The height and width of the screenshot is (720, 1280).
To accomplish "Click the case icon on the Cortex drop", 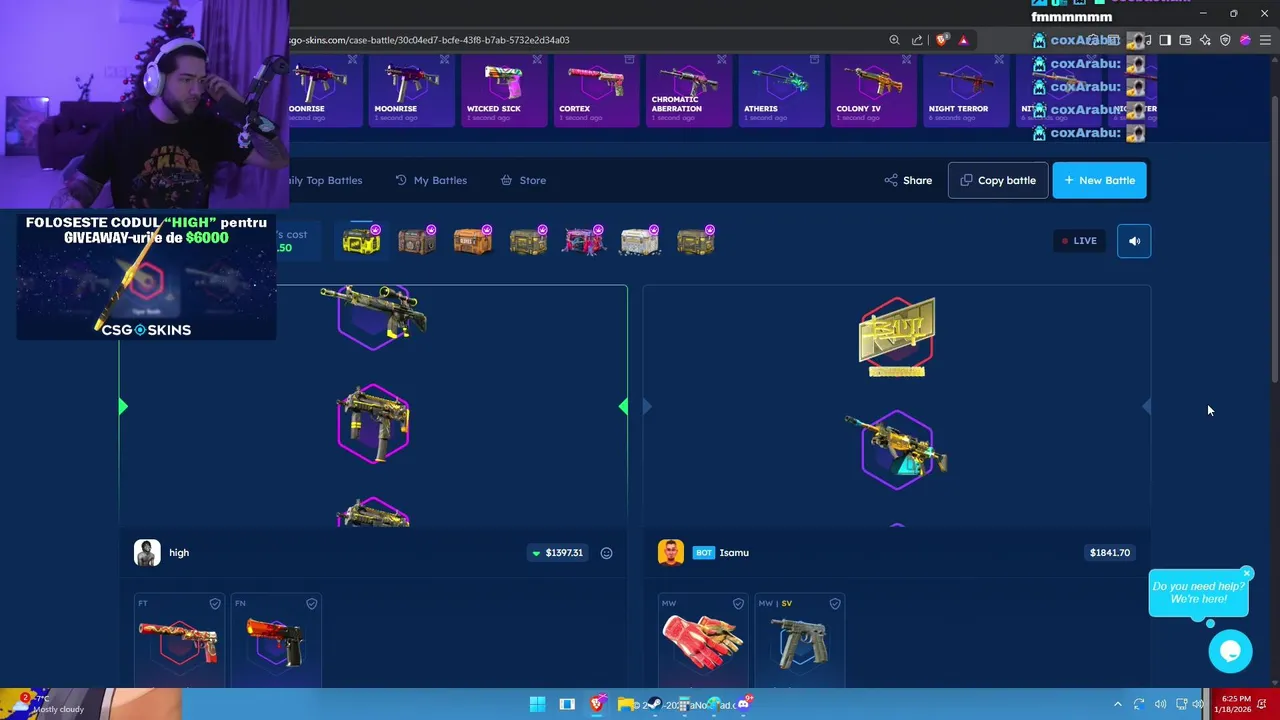I will (x=629, y=60).
